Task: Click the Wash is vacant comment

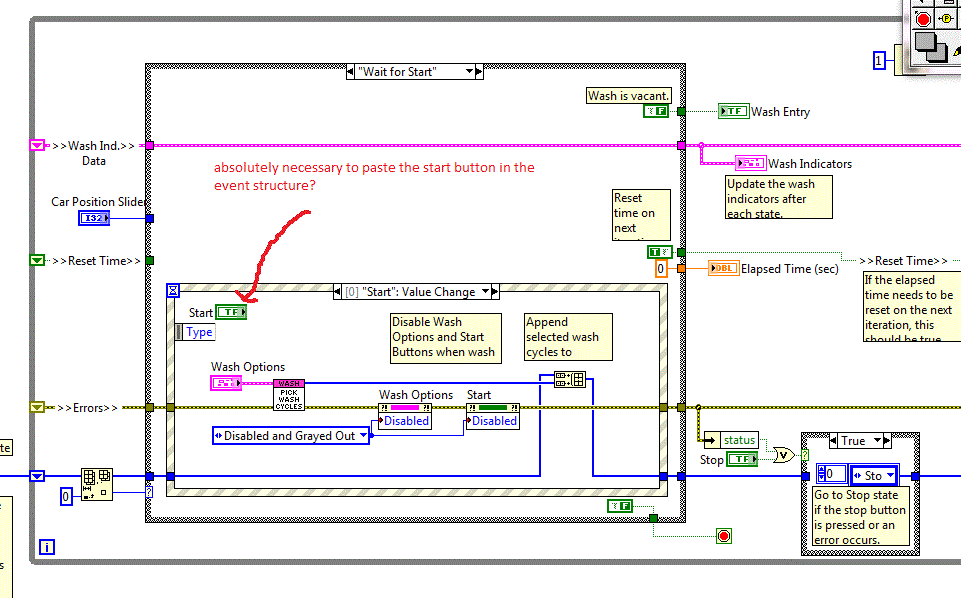Action: coord(628,96)
